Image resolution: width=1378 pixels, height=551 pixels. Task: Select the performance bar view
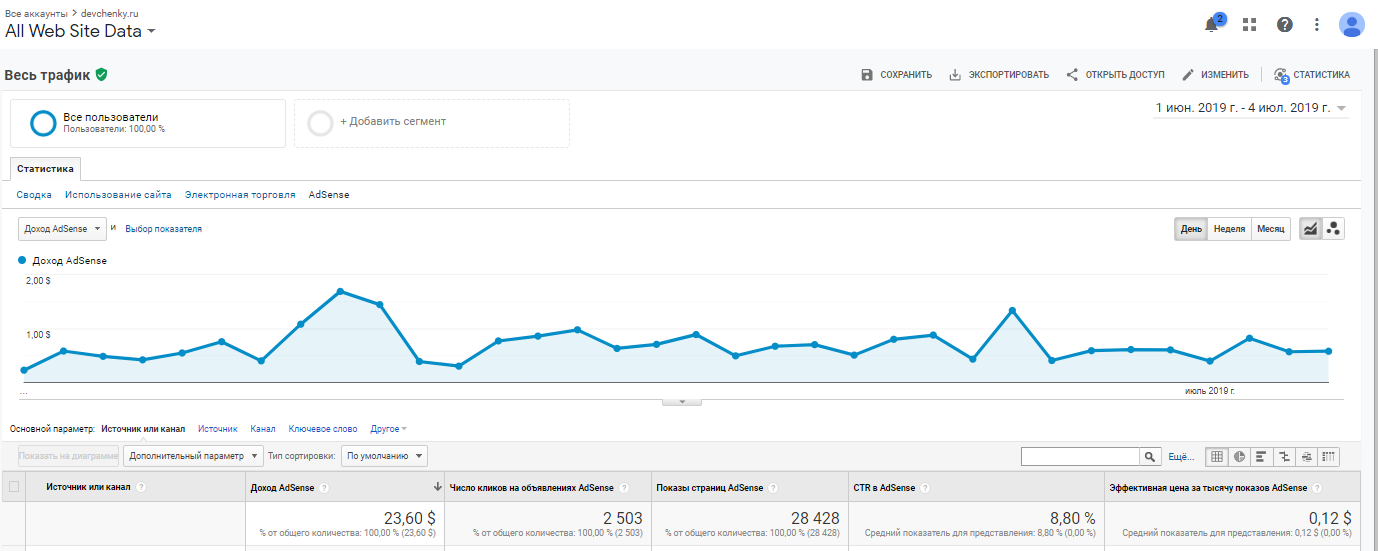[x=1262, y=456]
